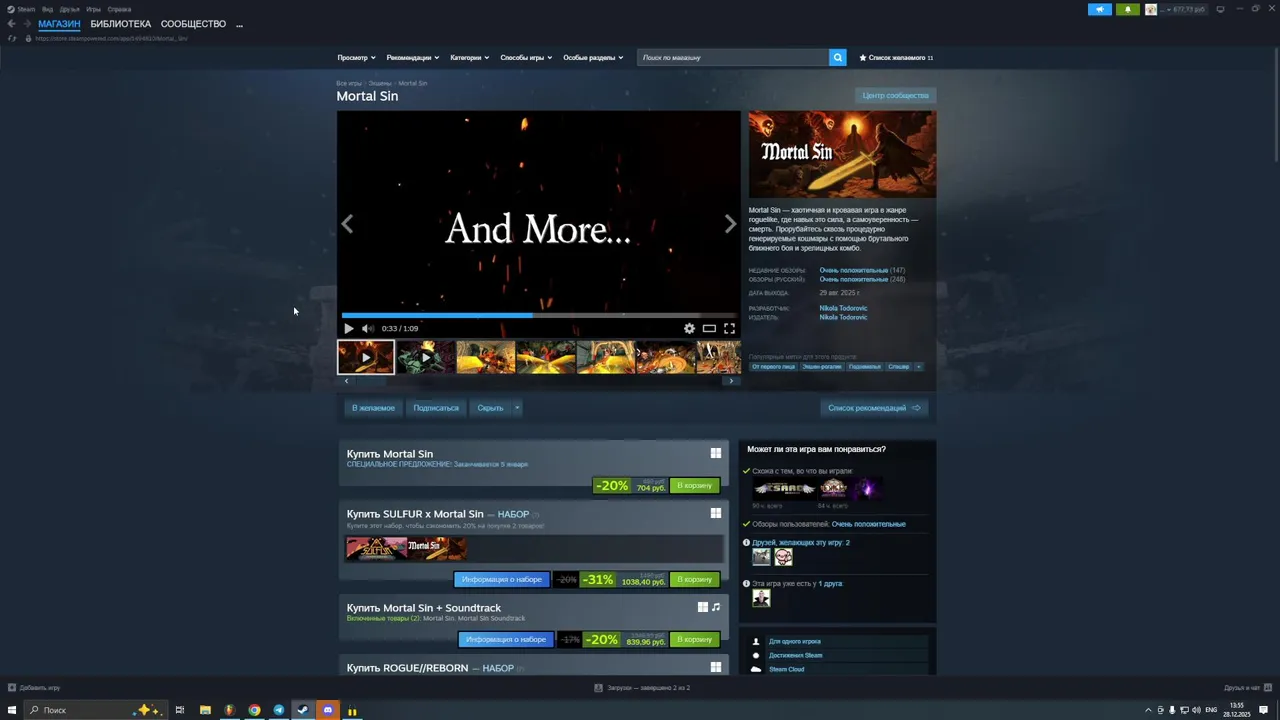Open Список желаемого wishlist link
This screenshot has width=1280, height=720.
click(896, 57)
